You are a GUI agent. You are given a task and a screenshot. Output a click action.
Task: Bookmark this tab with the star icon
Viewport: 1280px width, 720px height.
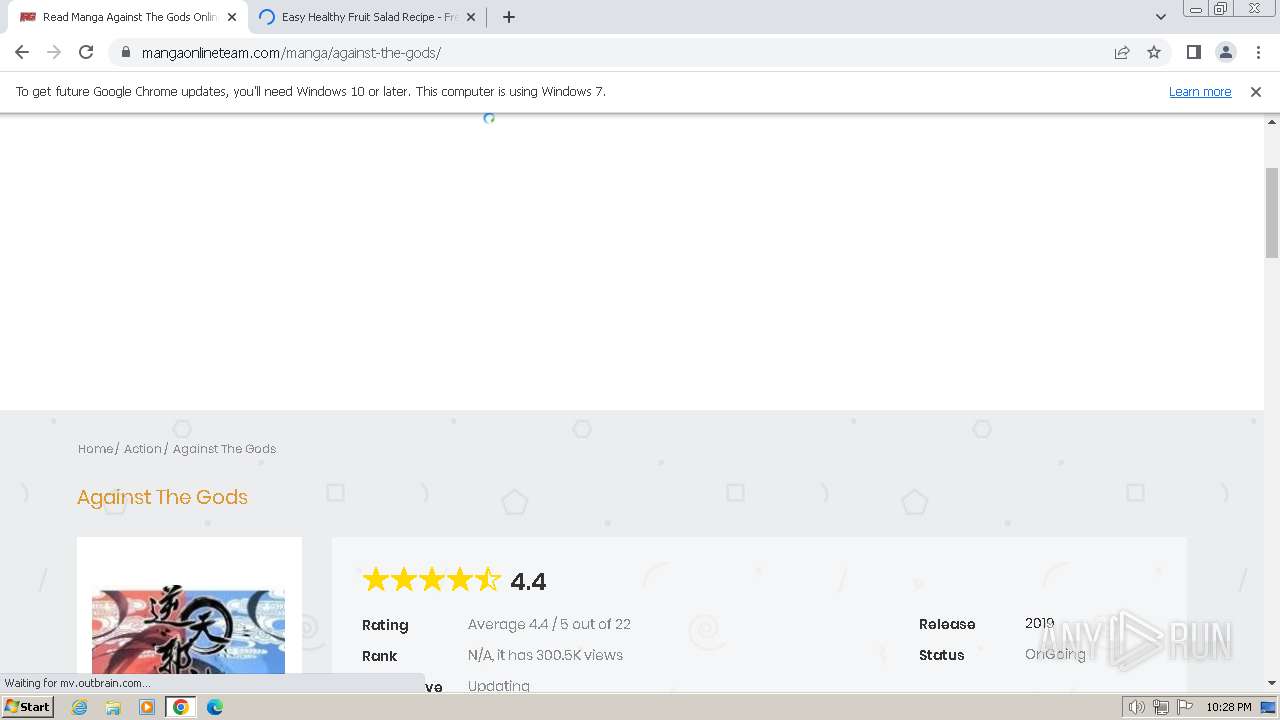(1154, 52)
